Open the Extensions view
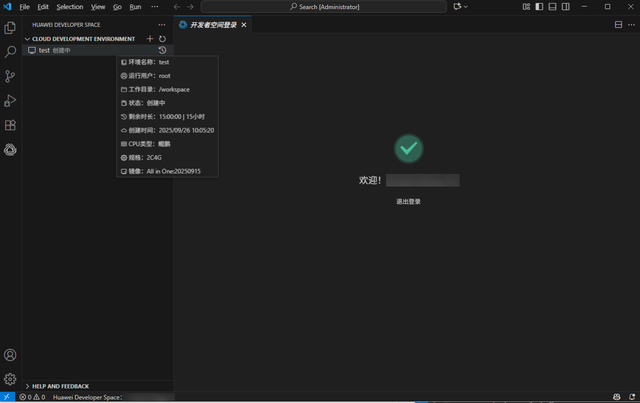 [x=10, y=125]
